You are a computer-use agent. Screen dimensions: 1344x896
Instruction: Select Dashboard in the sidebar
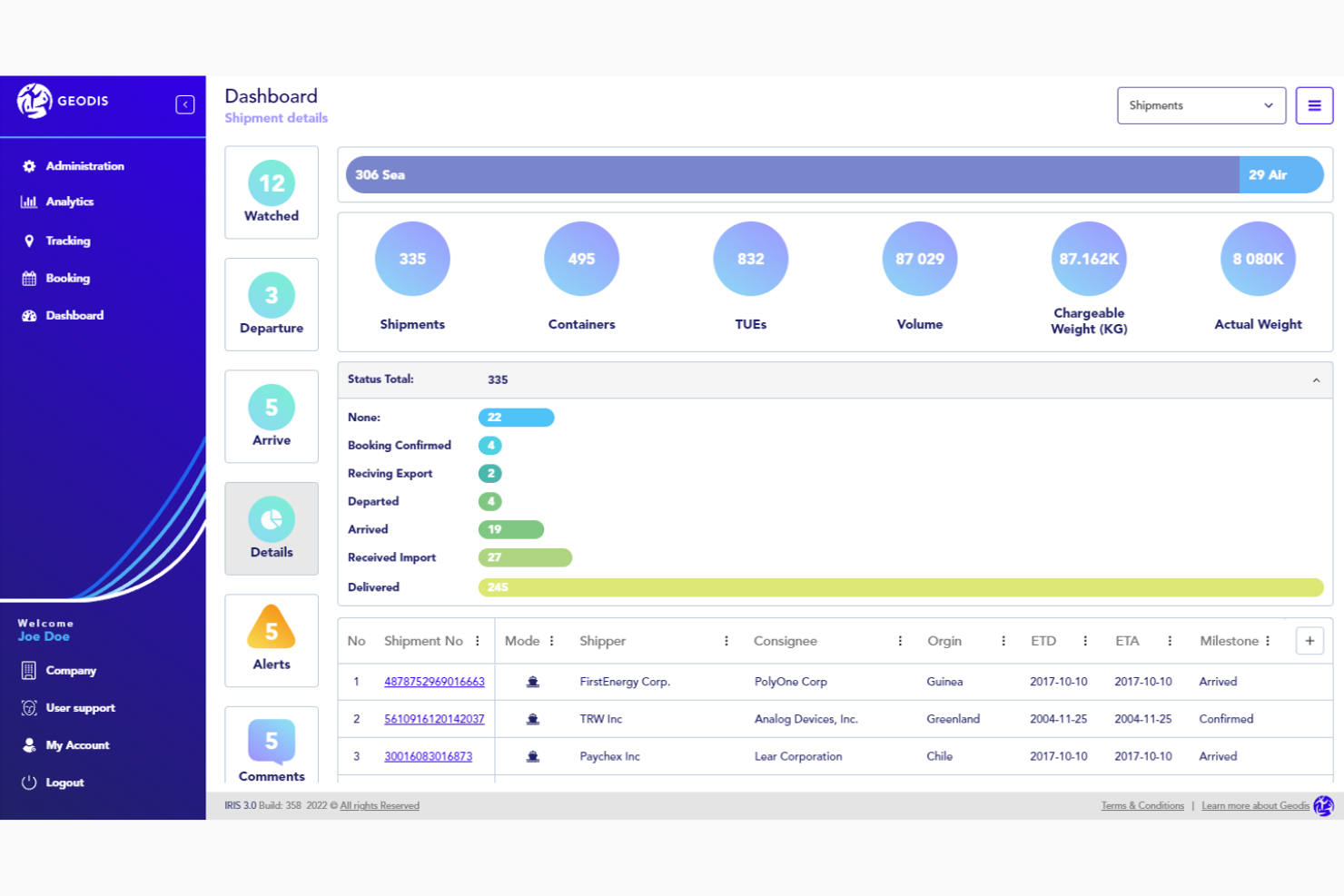(x=74, y=315)
